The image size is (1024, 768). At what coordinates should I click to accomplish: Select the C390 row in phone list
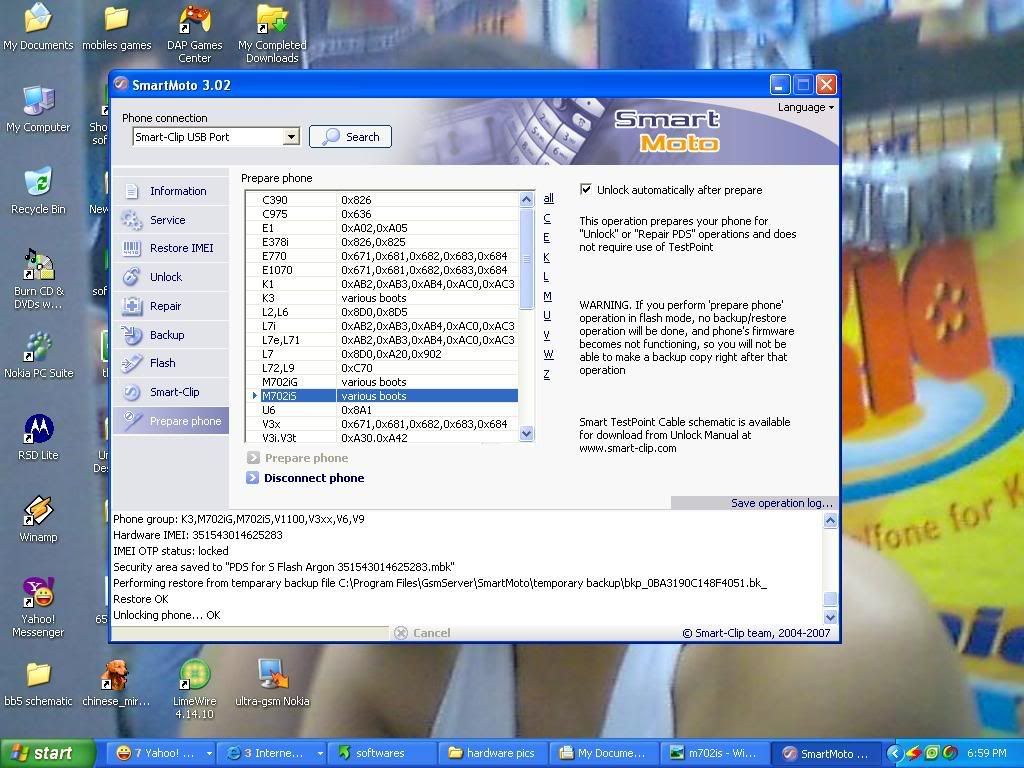[x=384, y=200]
